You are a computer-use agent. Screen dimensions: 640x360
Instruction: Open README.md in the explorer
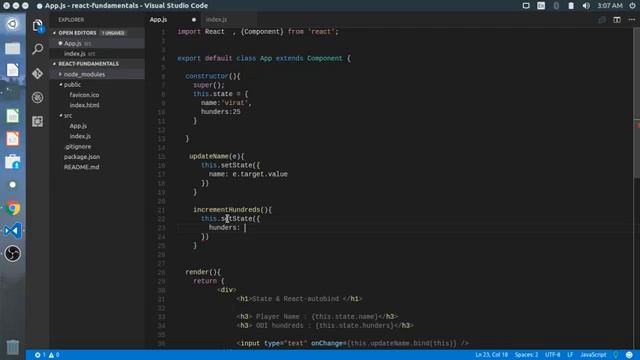click(81, 167)
